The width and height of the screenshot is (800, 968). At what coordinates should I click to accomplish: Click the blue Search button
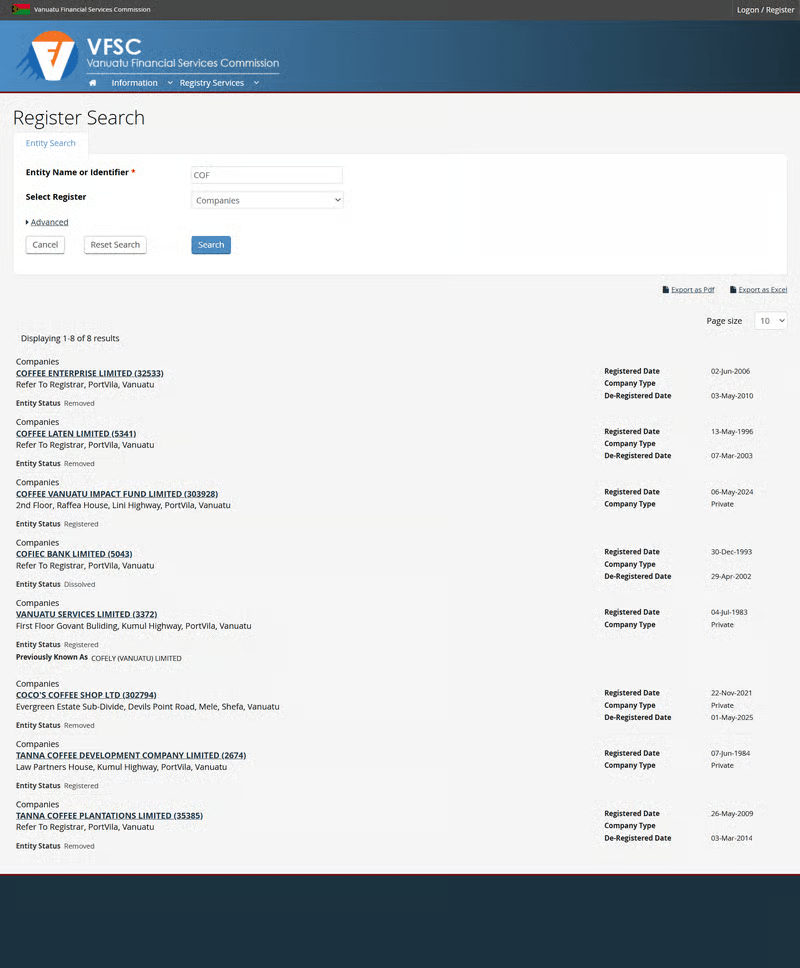[x=211, y=245]
